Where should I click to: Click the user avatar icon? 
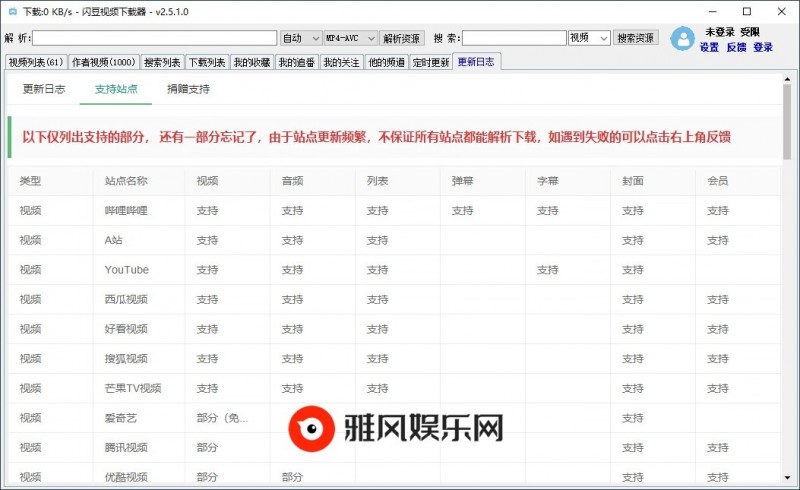pyautogui.click(x=682, y=39)
